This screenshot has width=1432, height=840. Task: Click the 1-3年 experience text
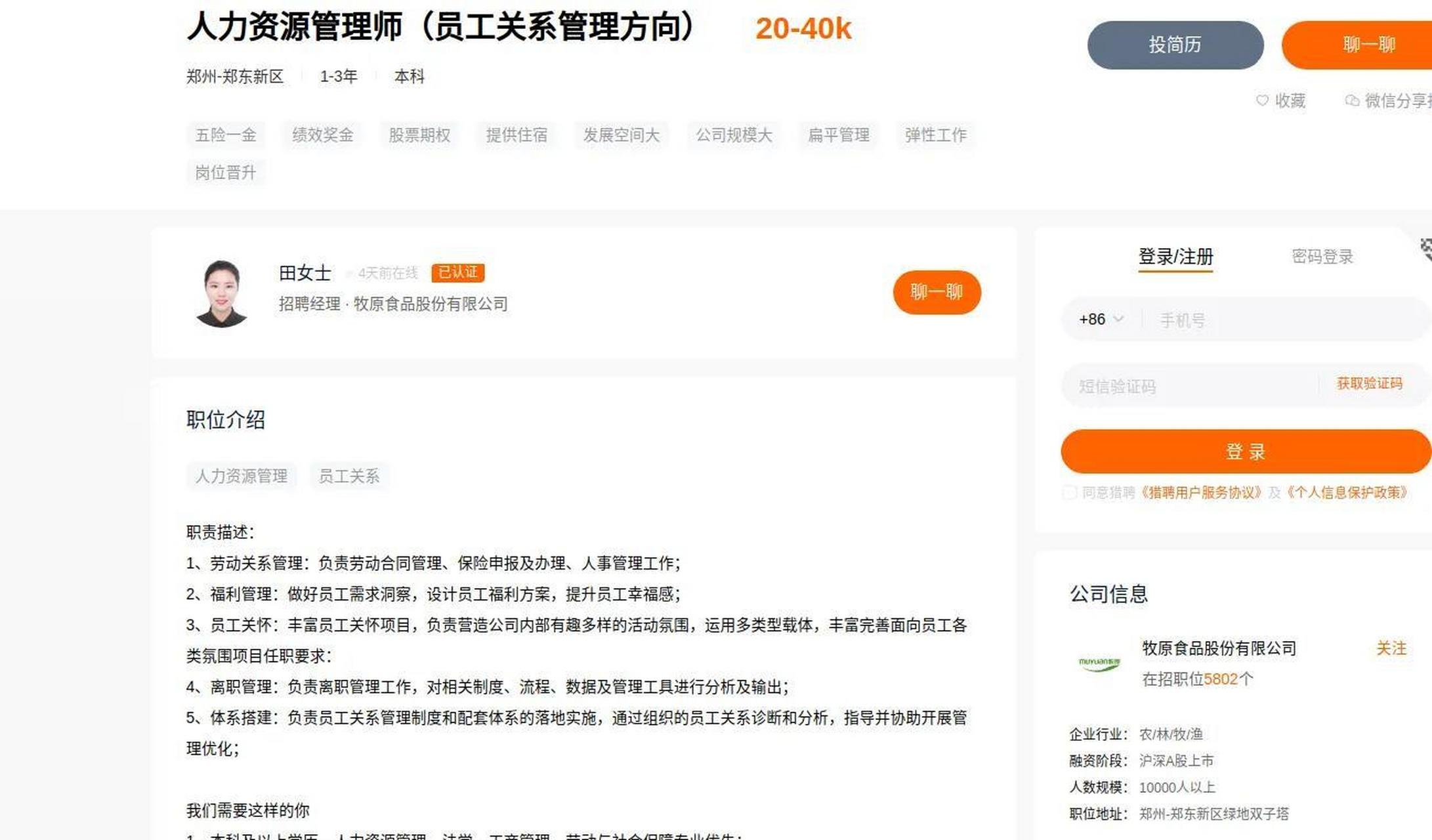pyautogui.click(x=339, y=77)
